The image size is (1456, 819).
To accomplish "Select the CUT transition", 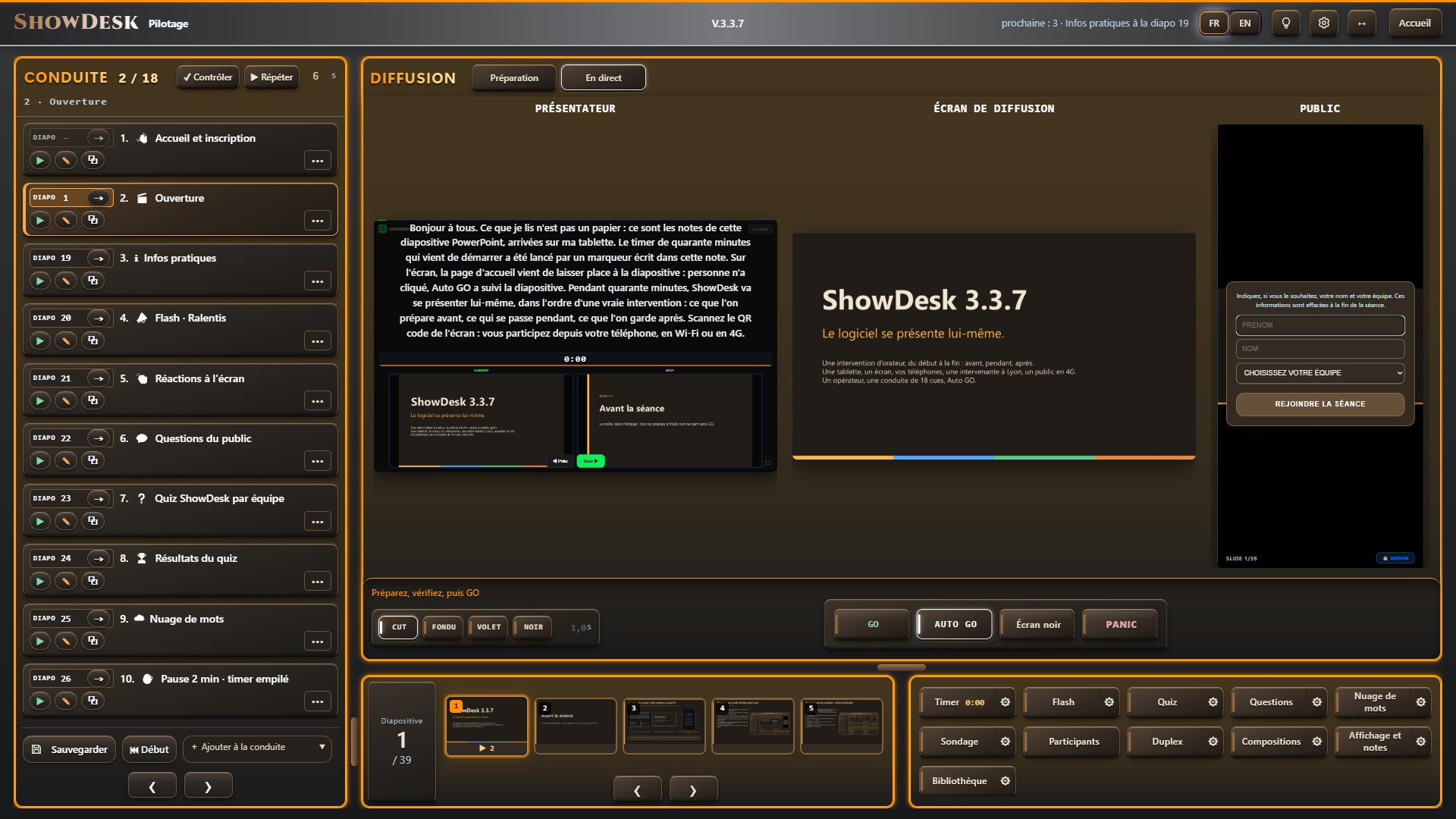I will coord(399,627).
